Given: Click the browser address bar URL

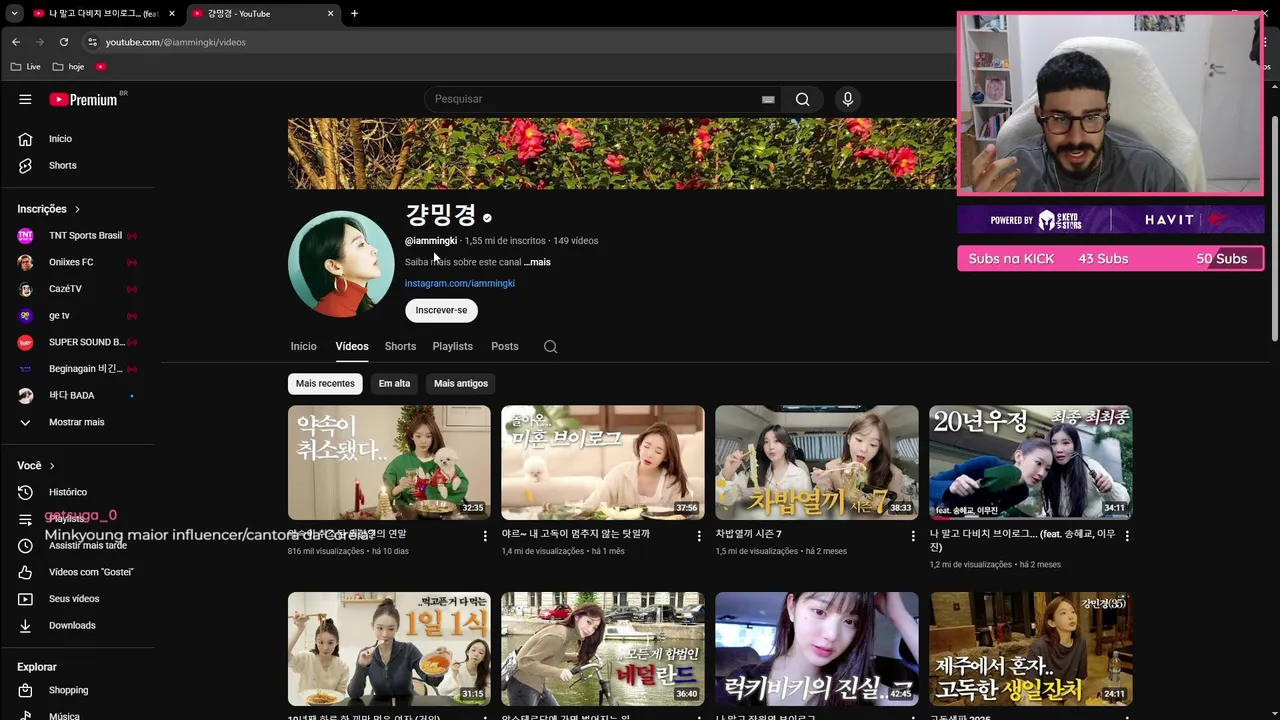Looking at the screenshot, I should coord(175,42).
